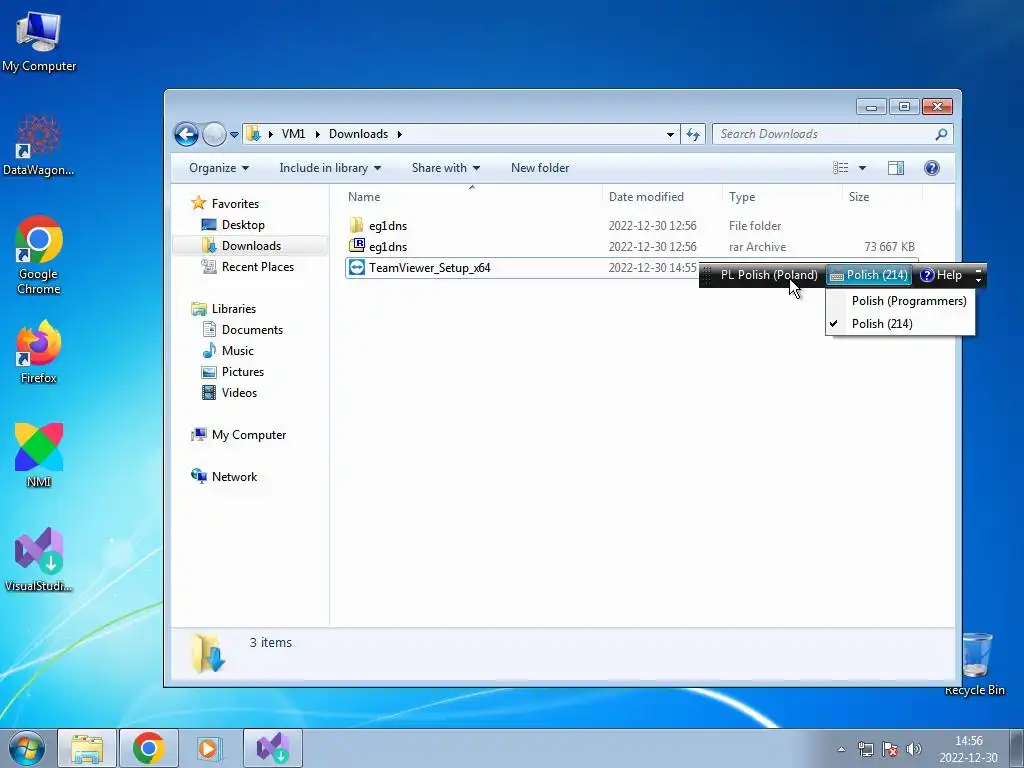Click Polish (214) keyboard layout button
The image size is (1024, 768).
(x=869, y=275)
